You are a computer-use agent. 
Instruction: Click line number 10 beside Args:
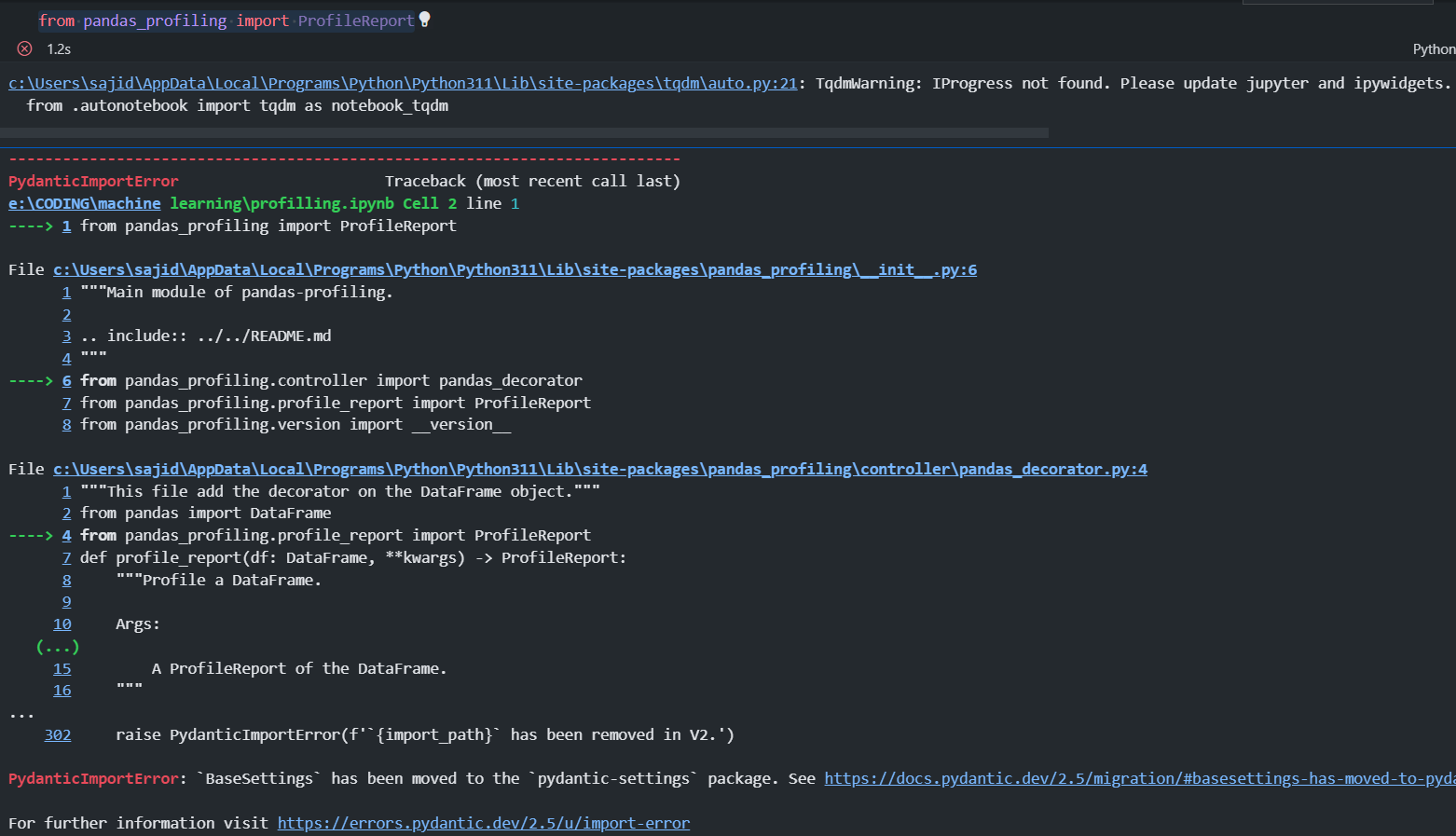(62, 624)
